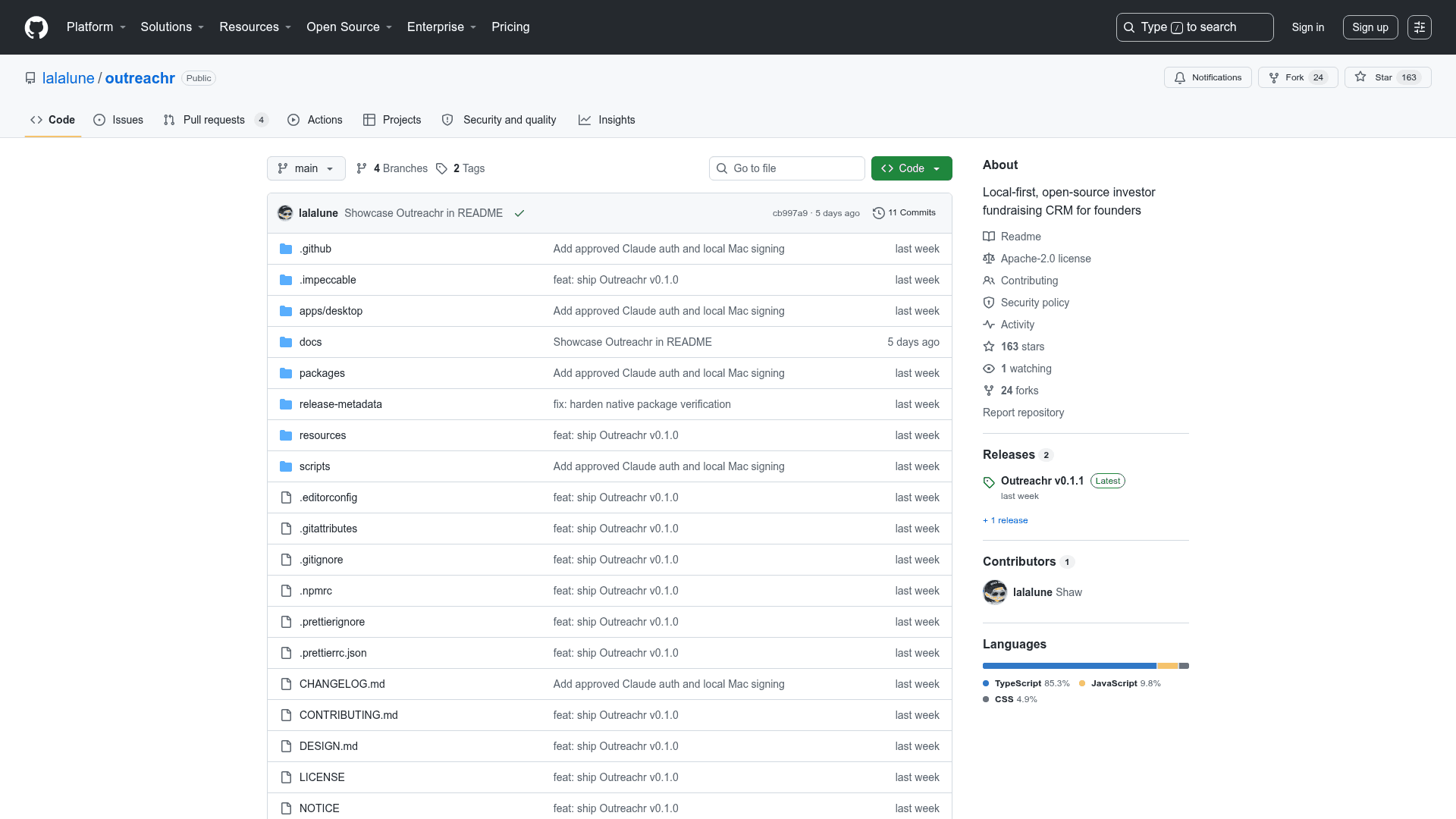Image resolution: width=1456 pixels, height=819 pixels.
Task: Click the Sign in link
Action: point(1308,27)
